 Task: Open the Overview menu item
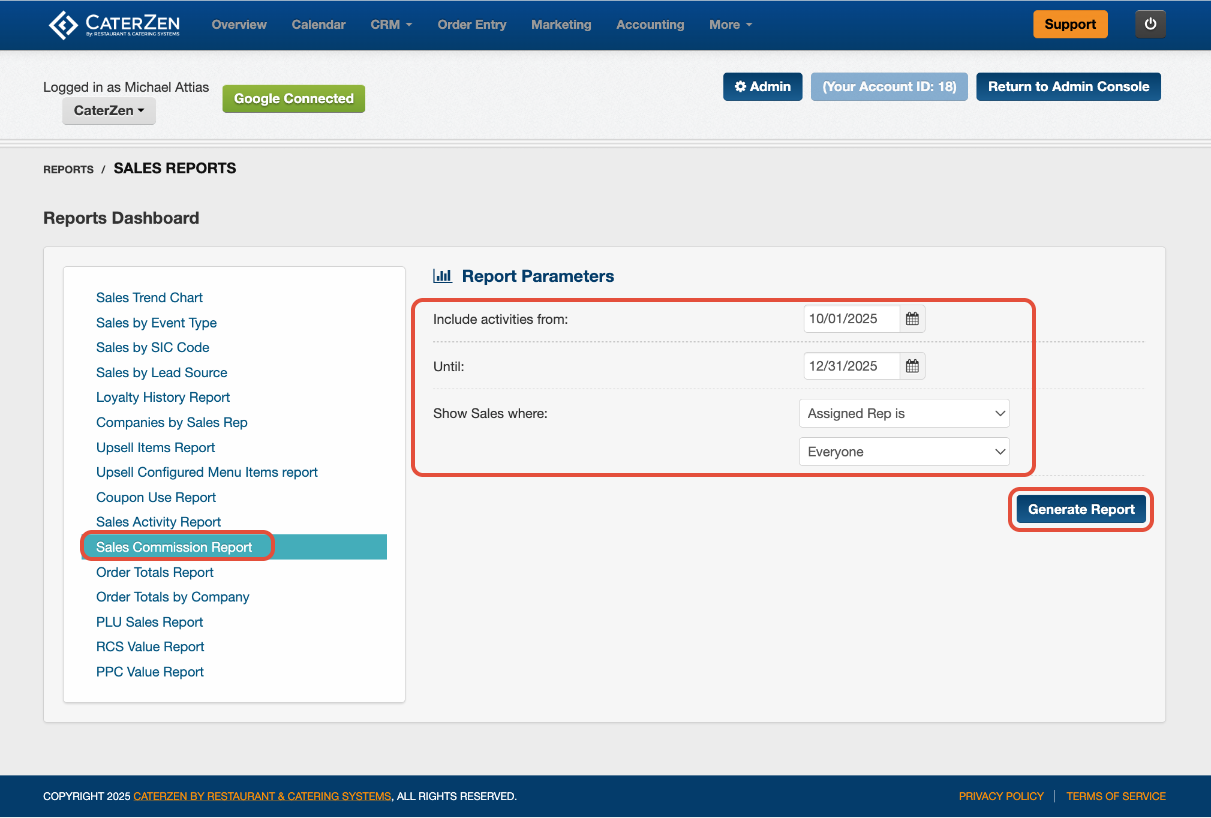[x=239, y=25]
